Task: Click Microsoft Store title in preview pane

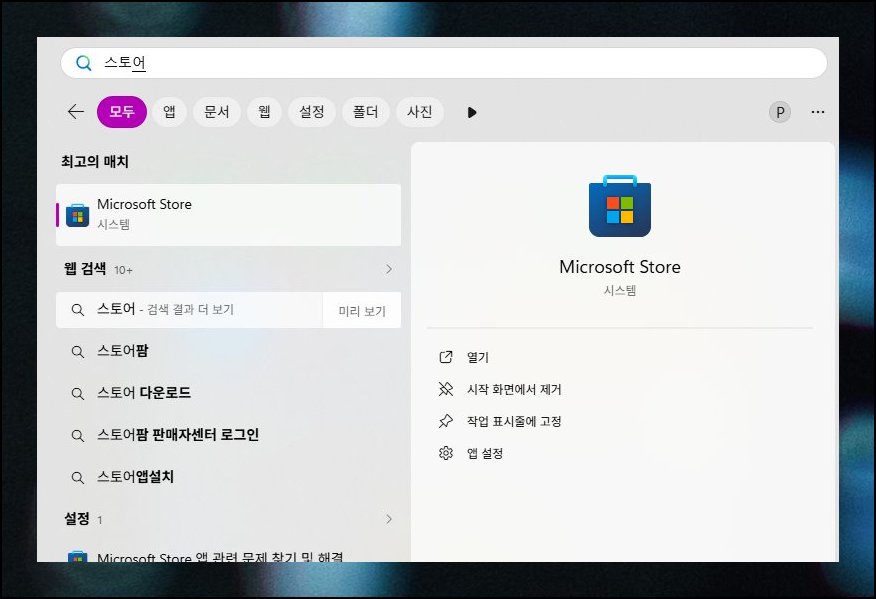Action: (x=620, y=267)
